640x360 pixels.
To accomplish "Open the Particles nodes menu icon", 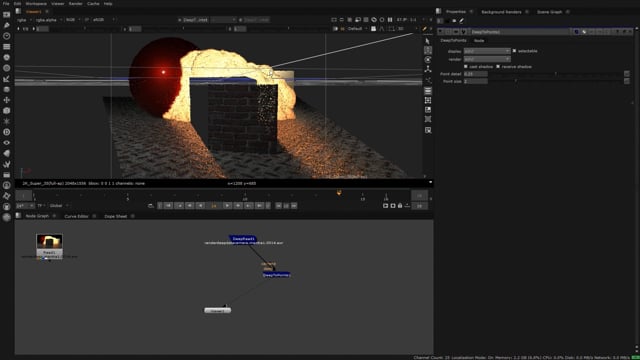I will pos(7,121).
